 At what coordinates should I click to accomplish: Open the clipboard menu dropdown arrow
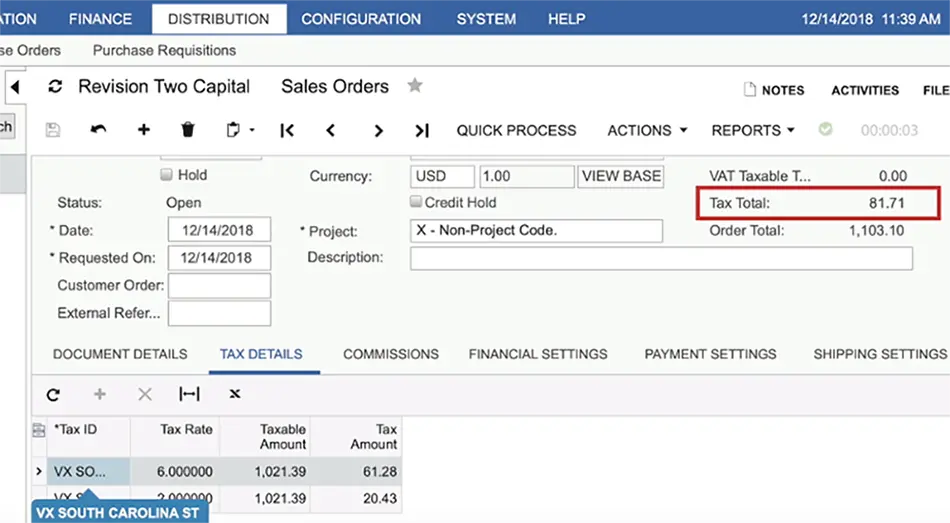click(x=252, y=130)
